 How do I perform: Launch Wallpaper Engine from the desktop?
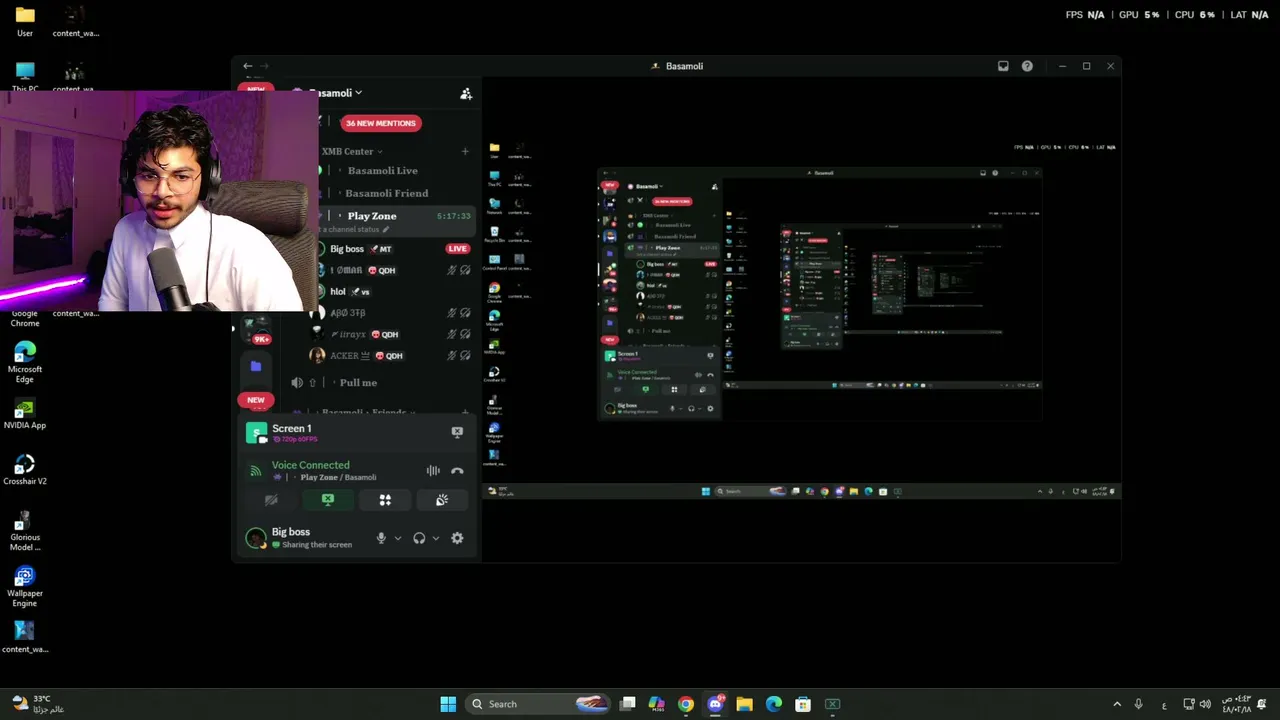(x=25, y=587)
